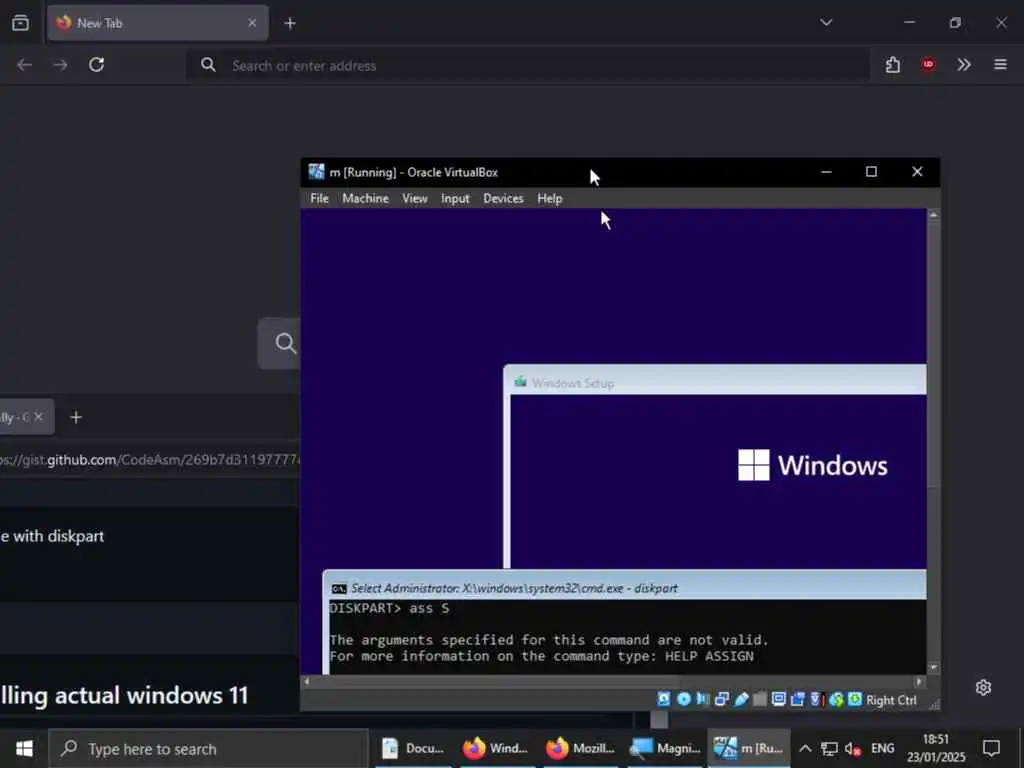Viewport: 1024px width, 768px height.
Task: Click the VirtualBox horizontal scrollbar left arrow
Action: click(306, 681)
